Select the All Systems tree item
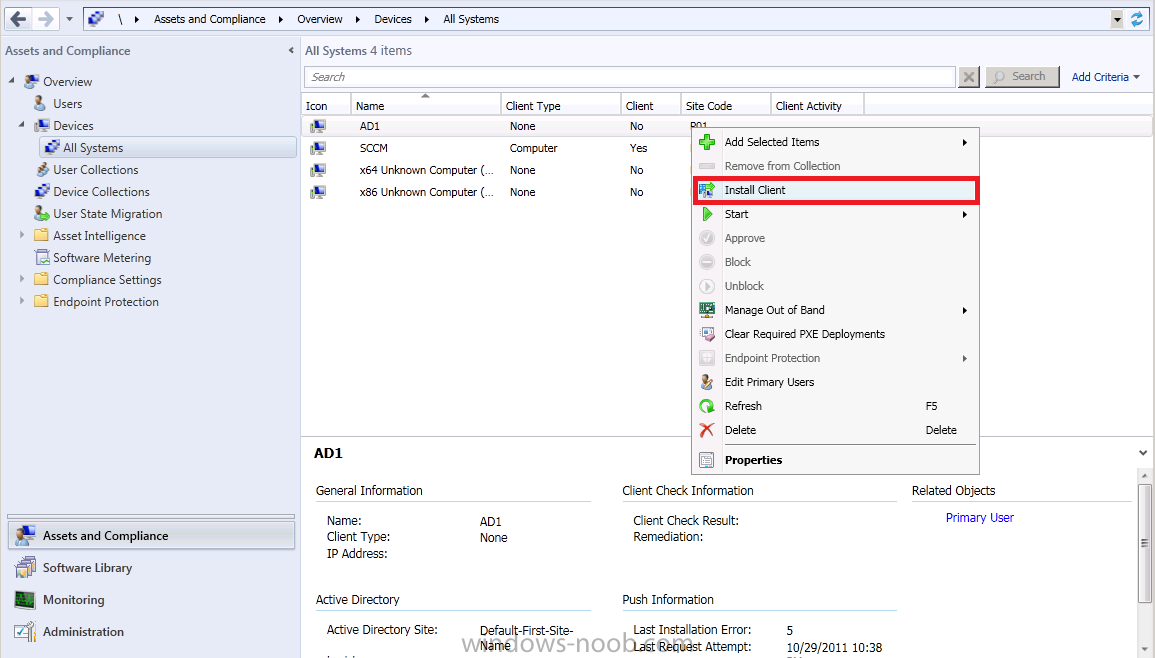This screenshot has height=658, width=1155. [x=168, y=147]
